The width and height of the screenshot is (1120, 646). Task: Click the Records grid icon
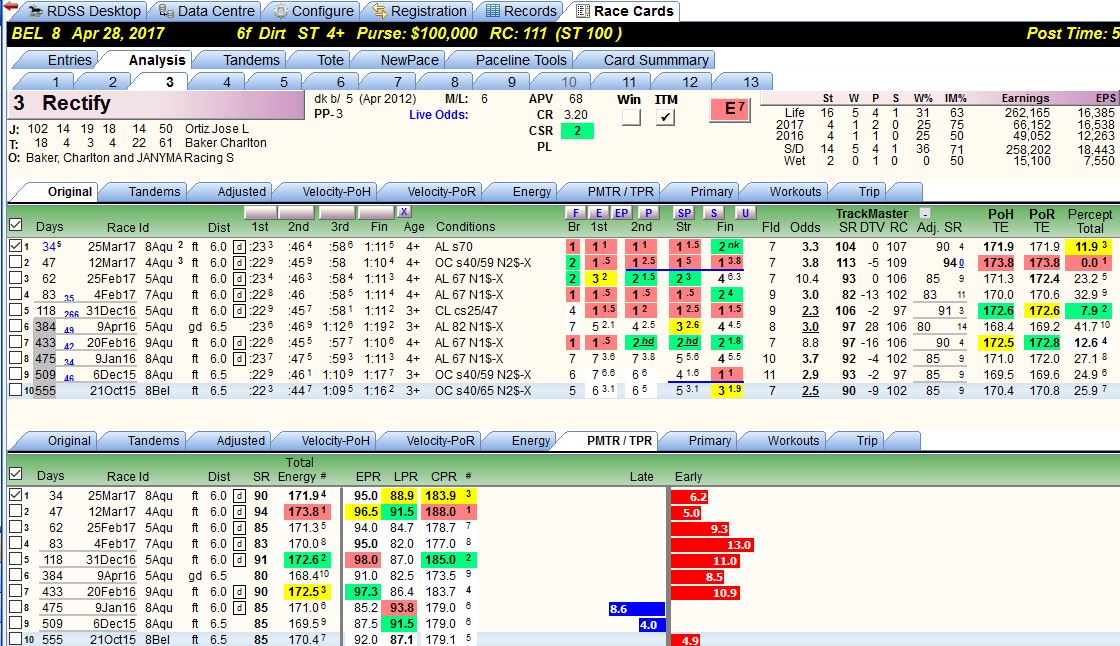pos(492,11)
